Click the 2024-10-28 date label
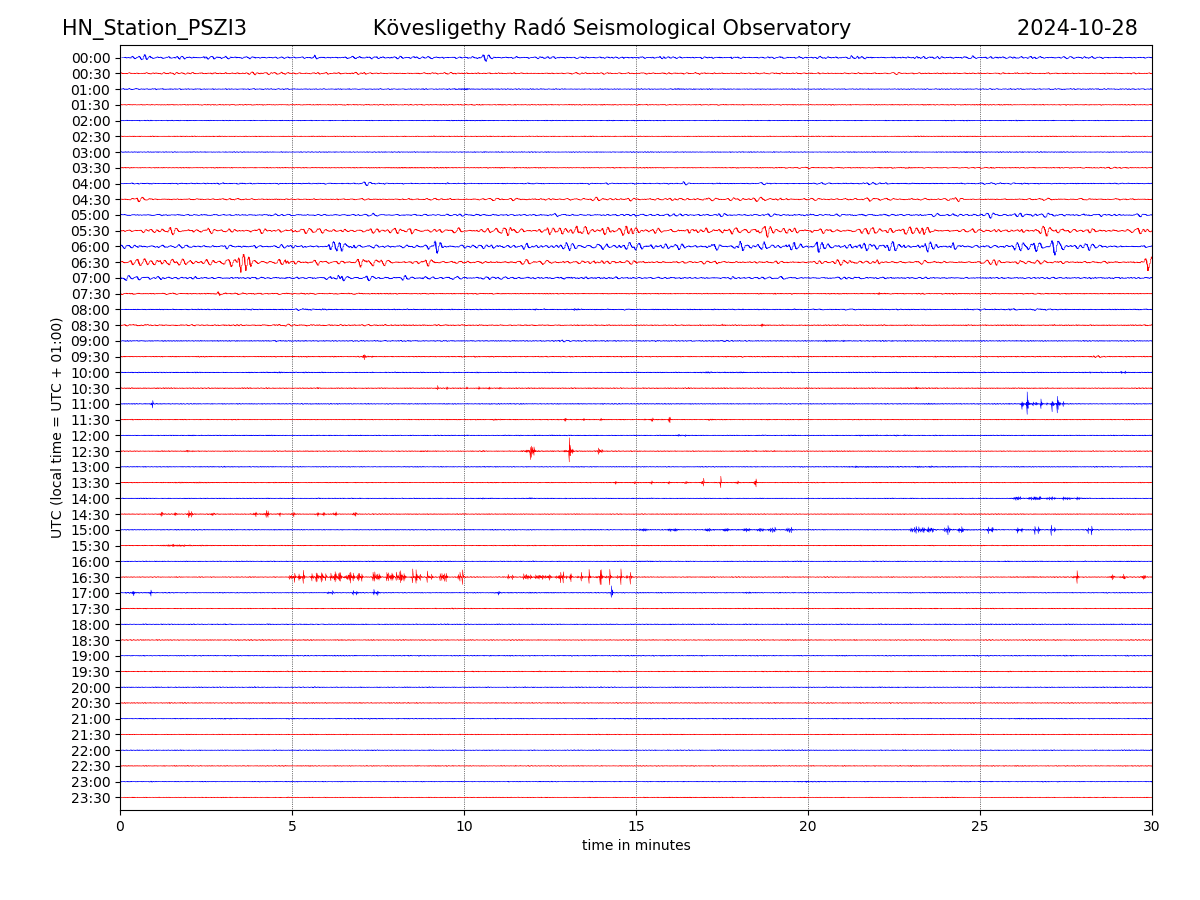 1077,28
